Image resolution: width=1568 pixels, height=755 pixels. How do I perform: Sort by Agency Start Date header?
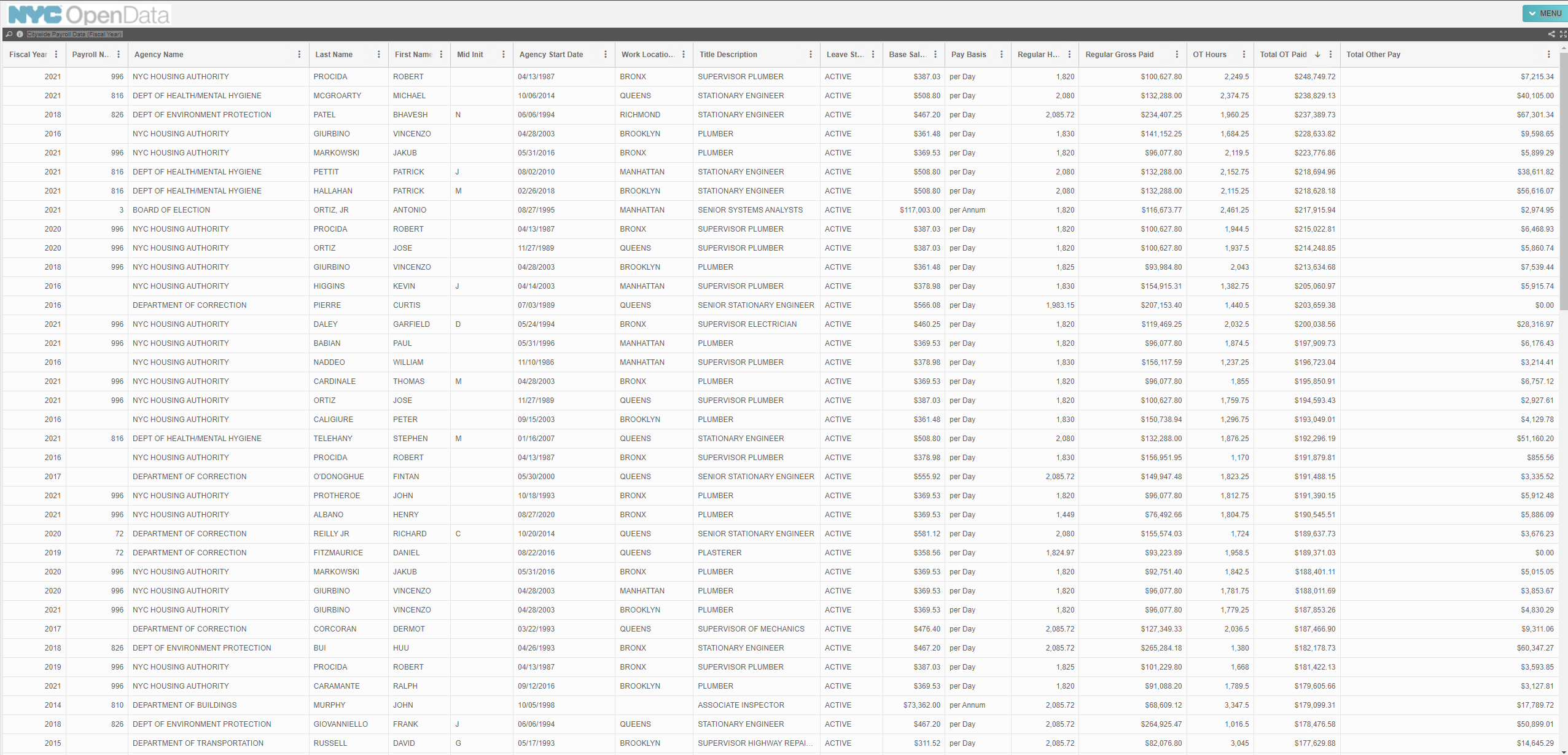(x=551, y=55)
